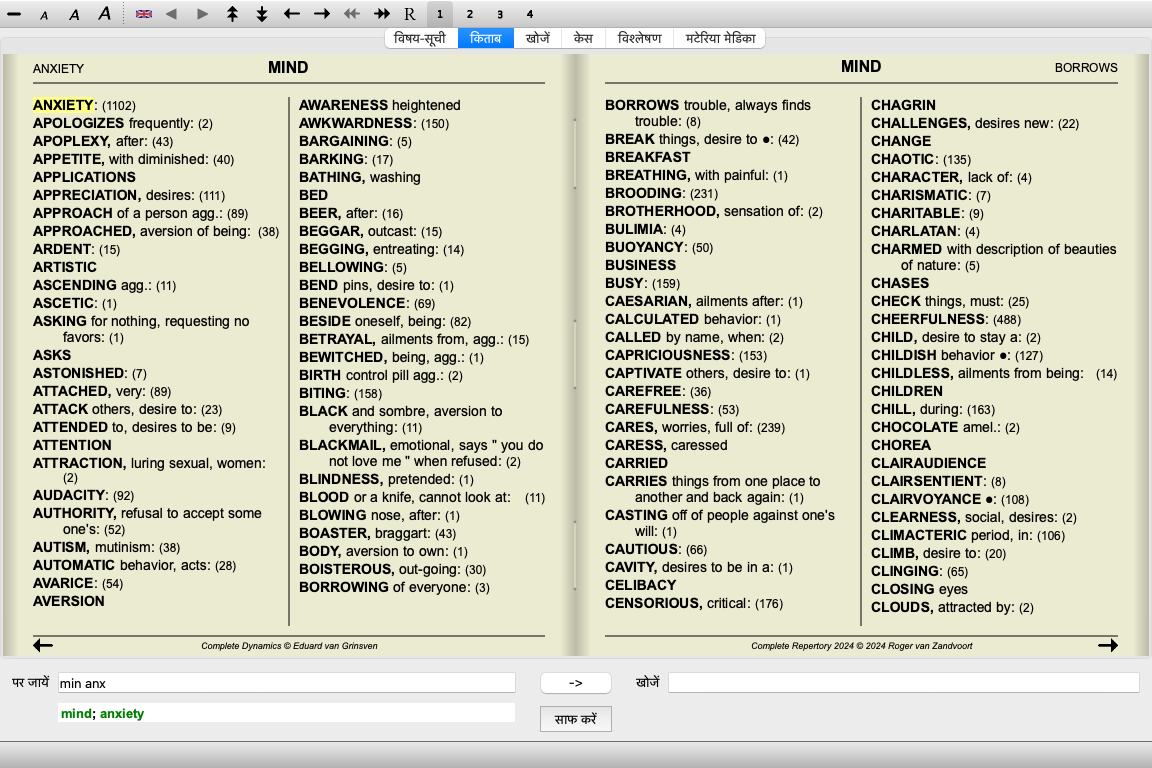
Task: Click the खोजें search input field
Action: pos(903,683)
